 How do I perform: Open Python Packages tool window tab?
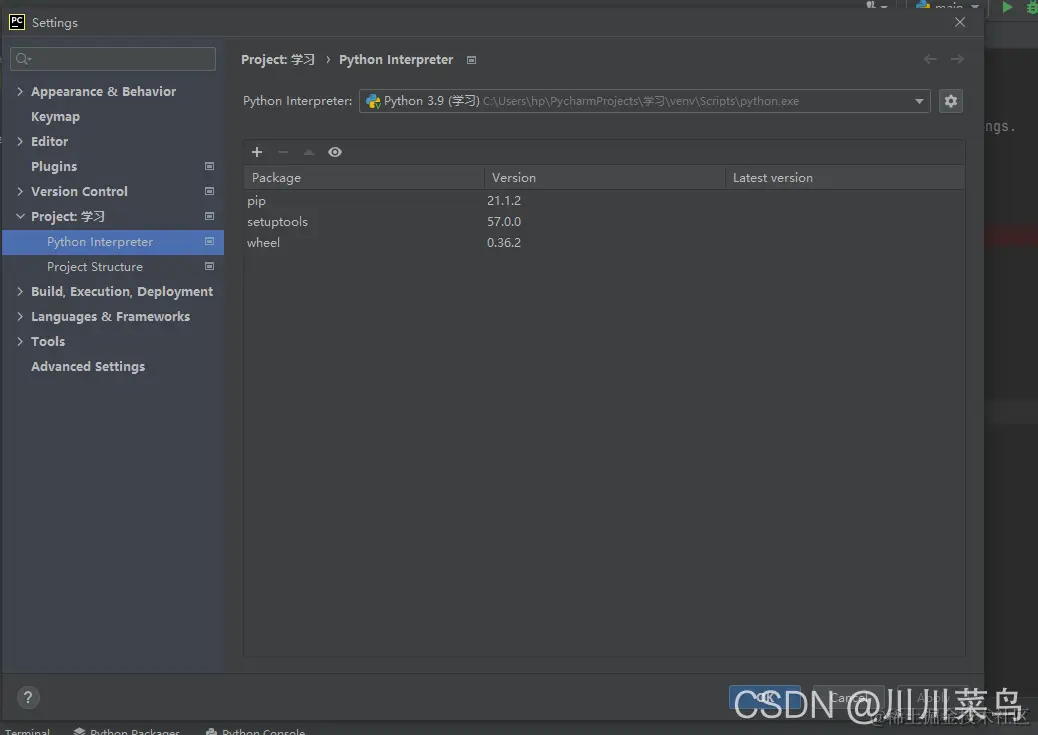click(x=126, y=731)
